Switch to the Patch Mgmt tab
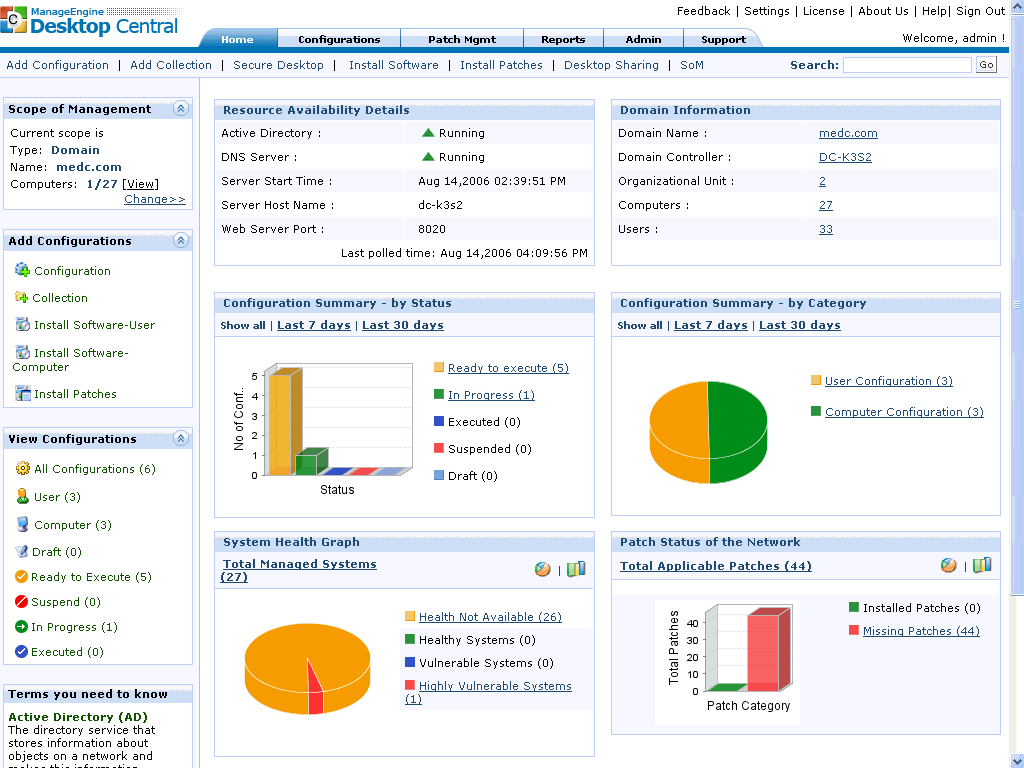This screenshot has width=1024, height=768. coord(461,38)
